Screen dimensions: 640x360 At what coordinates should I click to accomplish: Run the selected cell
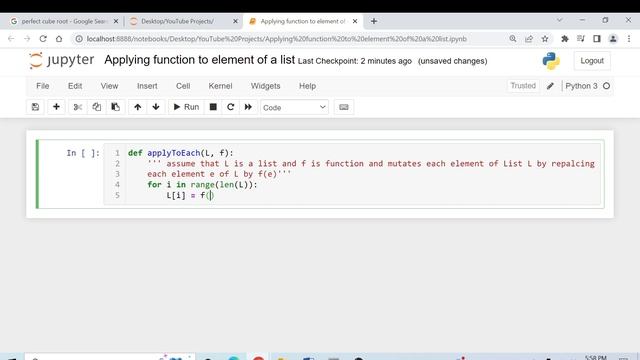coord(186,107)
